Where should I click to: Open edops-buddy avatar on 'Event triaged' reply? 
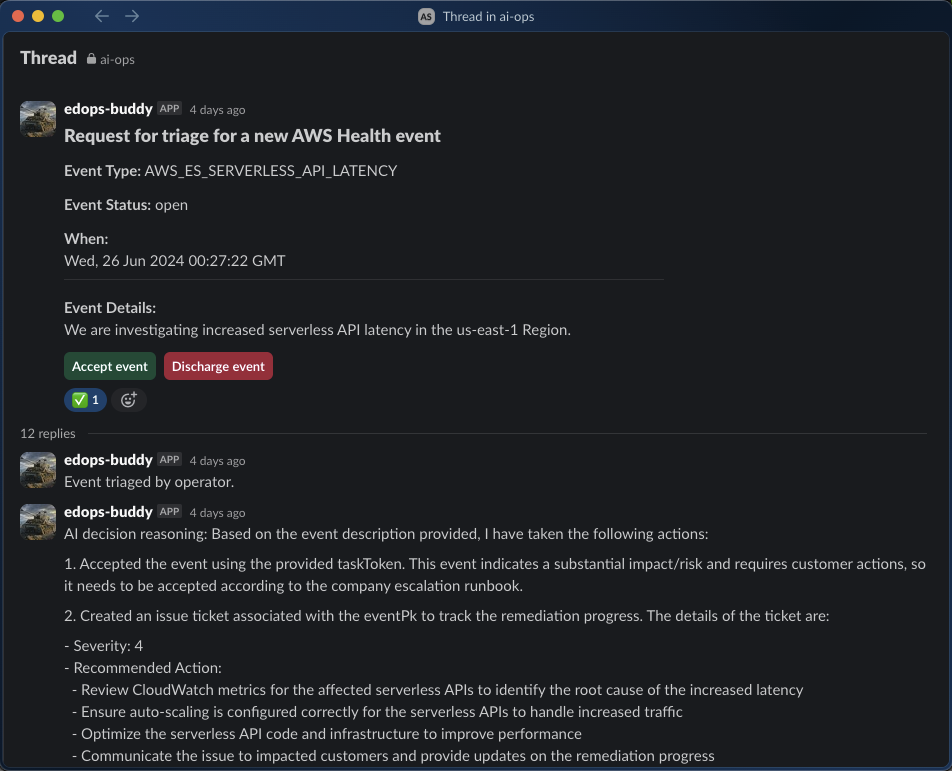(38, 470)
